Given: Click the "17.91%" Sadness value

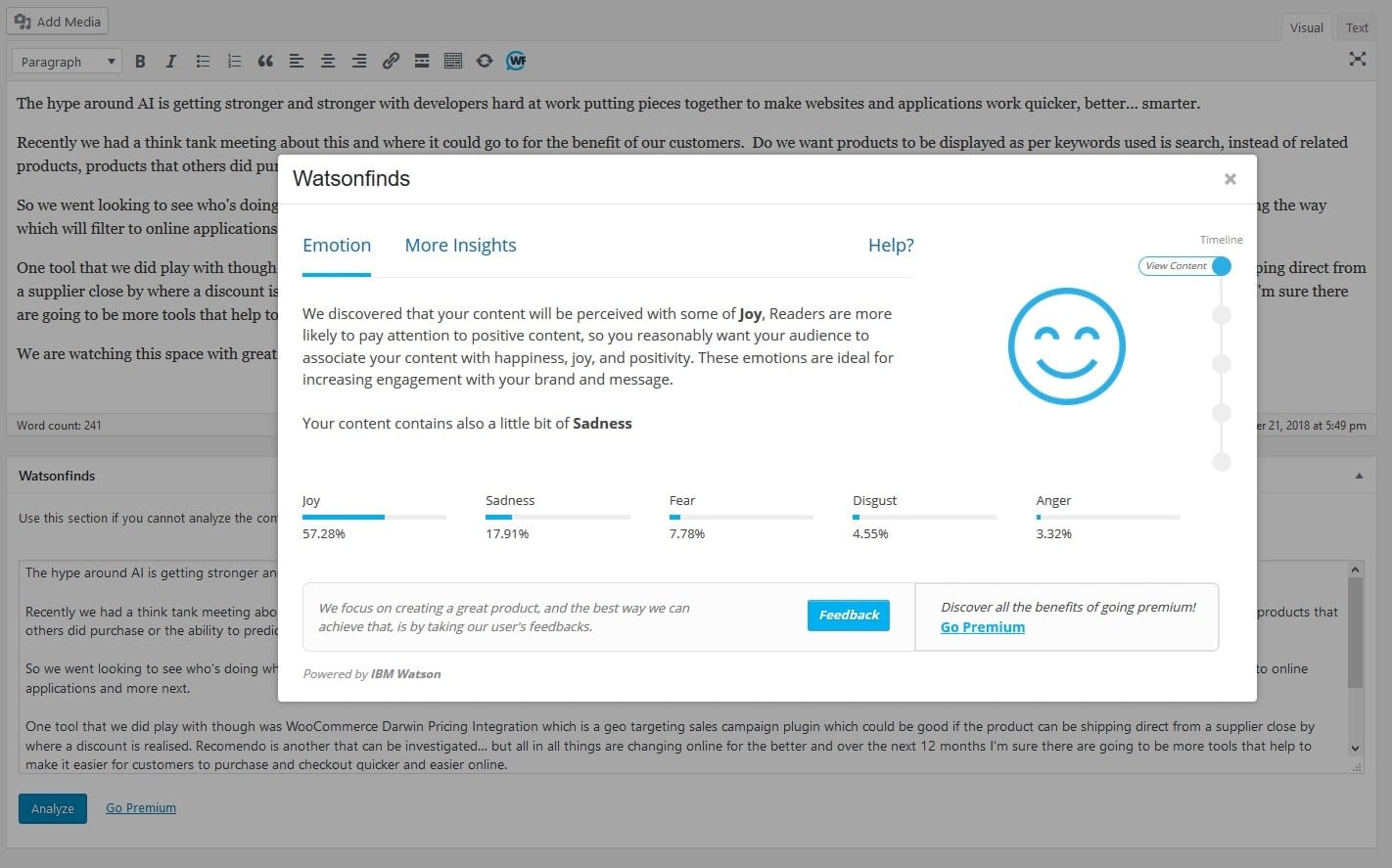Looking at the screenshot, I should [507, 534].
